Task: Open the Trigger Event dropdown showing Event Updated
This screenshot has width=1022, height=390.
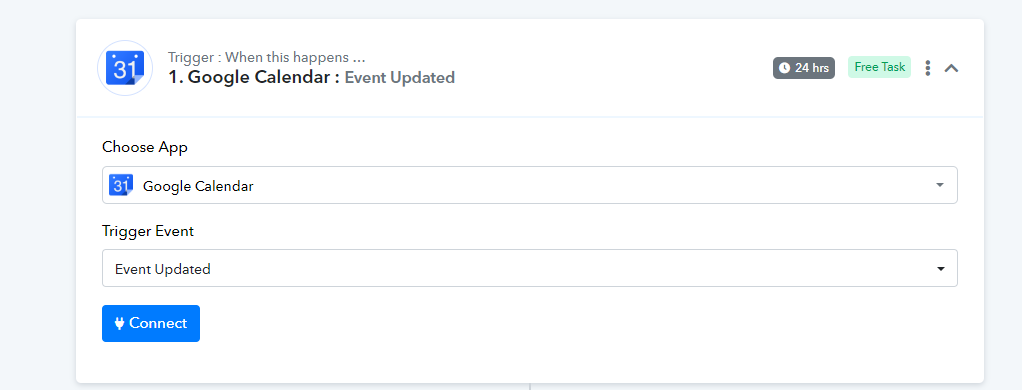Action: (529, 268)
